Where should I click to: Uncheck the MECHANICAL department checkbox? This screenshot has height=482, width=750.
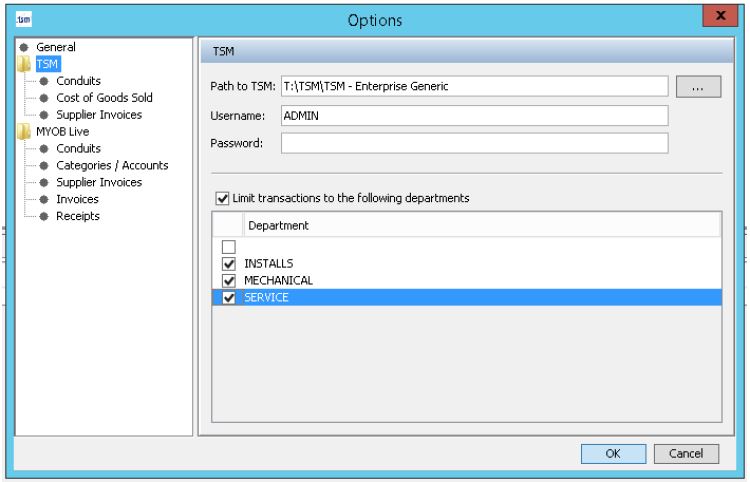(x=227, y=281)
